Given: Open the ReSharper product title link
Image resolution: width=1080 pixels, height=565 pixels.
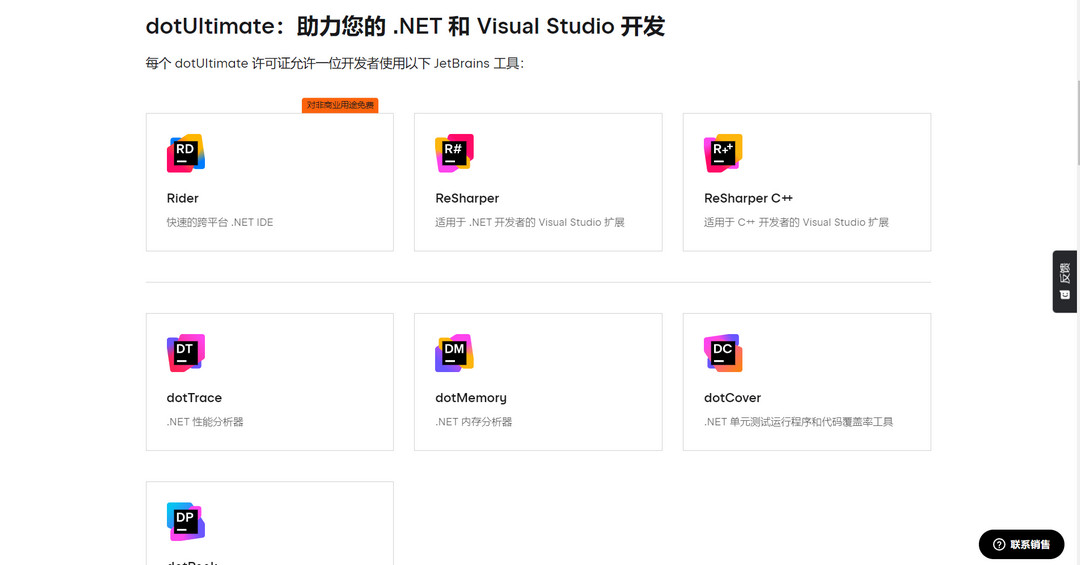Looking at the screenshot, I should point(467,198).
